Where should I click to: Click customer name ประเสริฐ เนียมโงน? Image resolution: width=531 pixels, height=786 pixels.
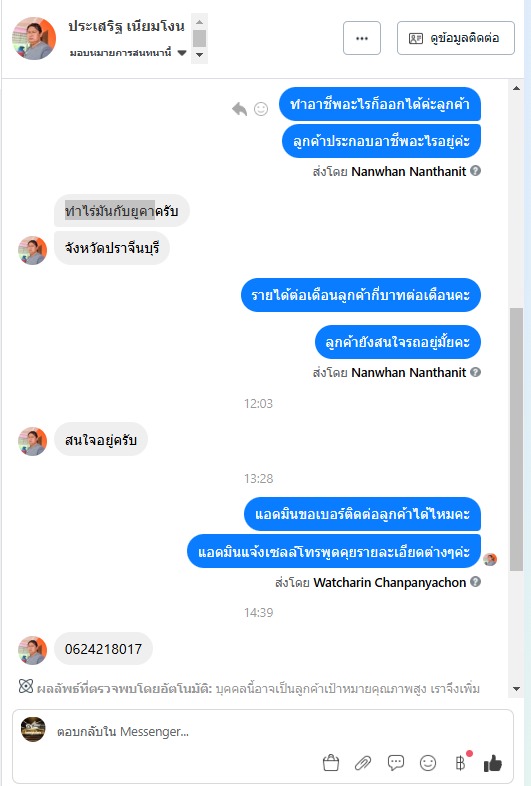point(126,26)
